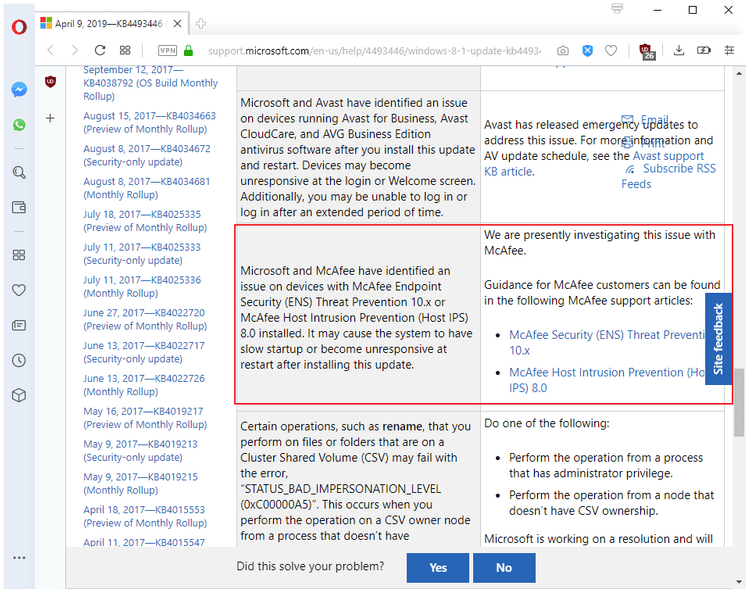Open the Opera main menu logo

[x=19, y=27]
